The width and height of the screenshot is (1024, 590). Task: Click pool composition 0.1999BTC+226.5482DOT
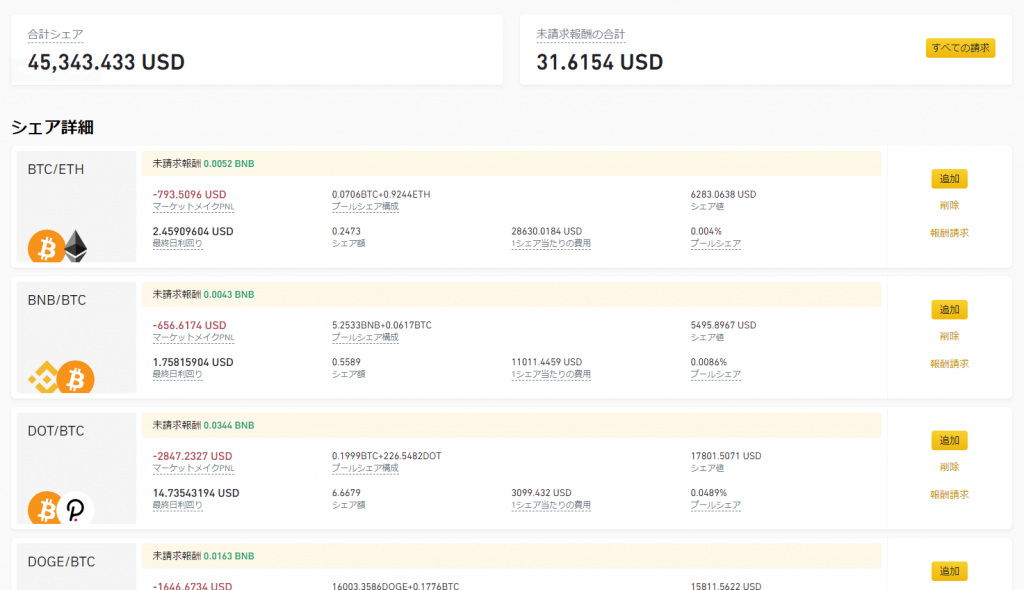(x=387, y=455)
